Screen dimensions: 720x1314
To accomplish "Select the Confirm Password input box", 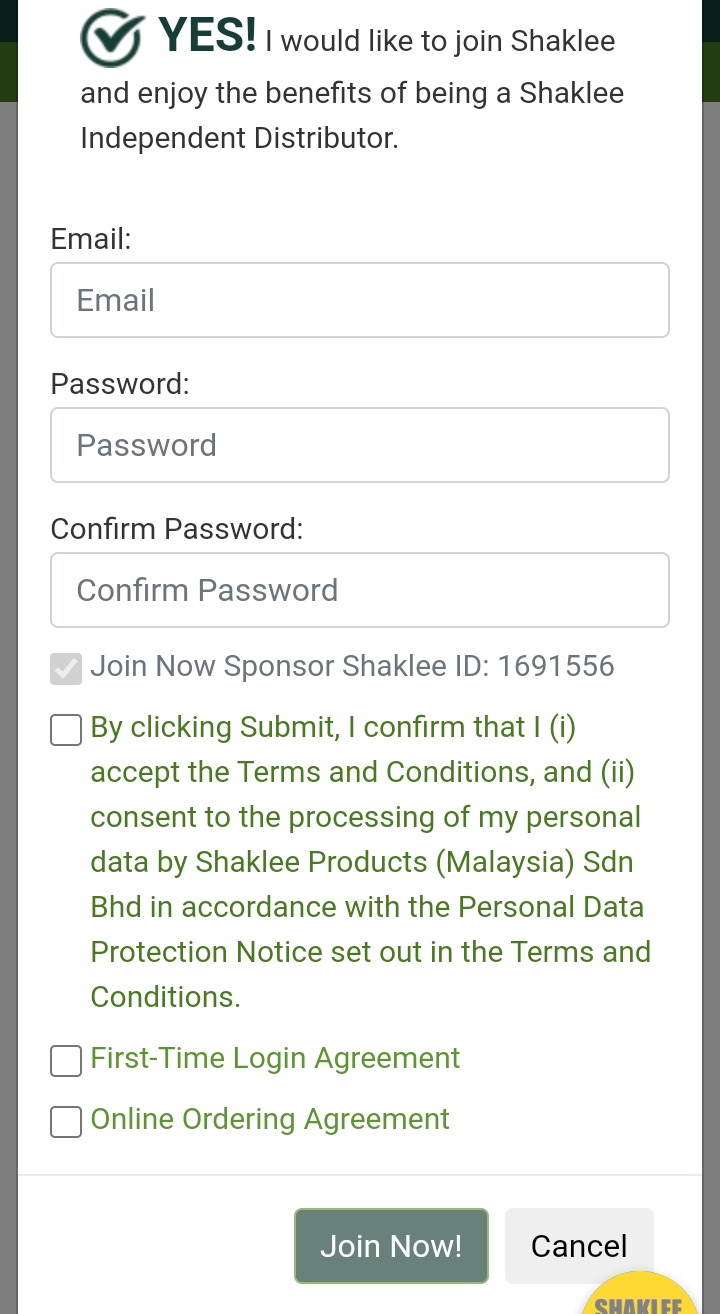I will click(x=360, y=590).
